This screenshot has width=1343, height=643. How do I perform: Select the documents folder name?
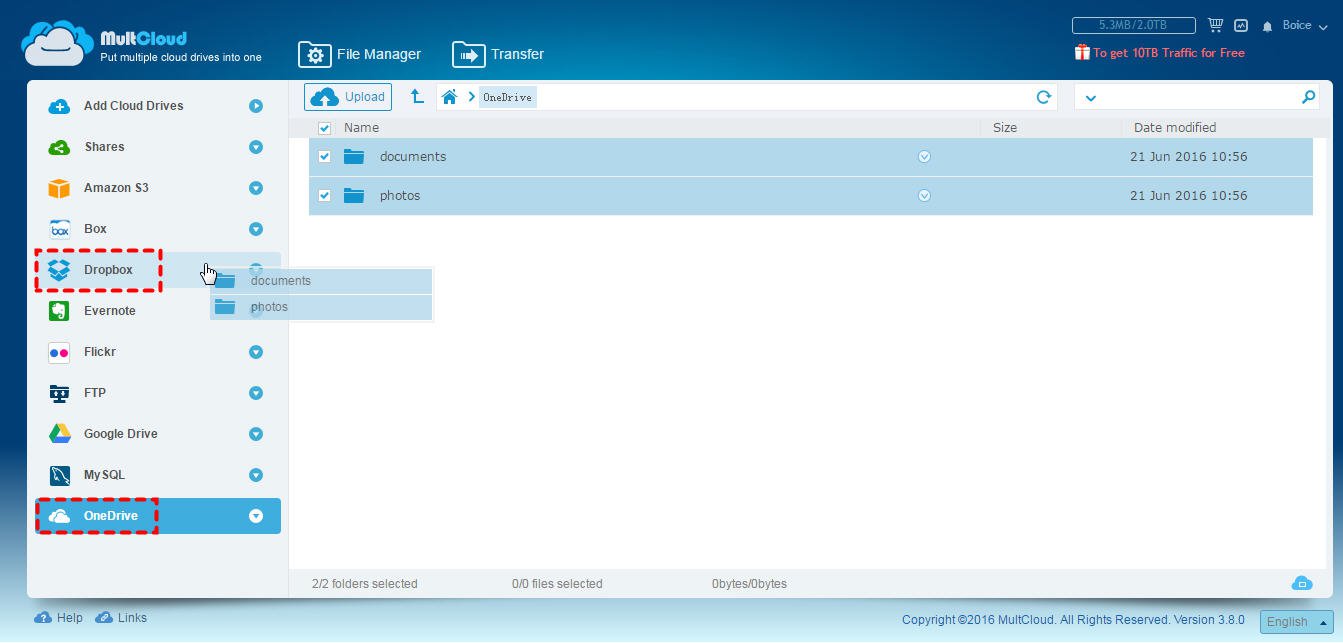pos(413,157)
